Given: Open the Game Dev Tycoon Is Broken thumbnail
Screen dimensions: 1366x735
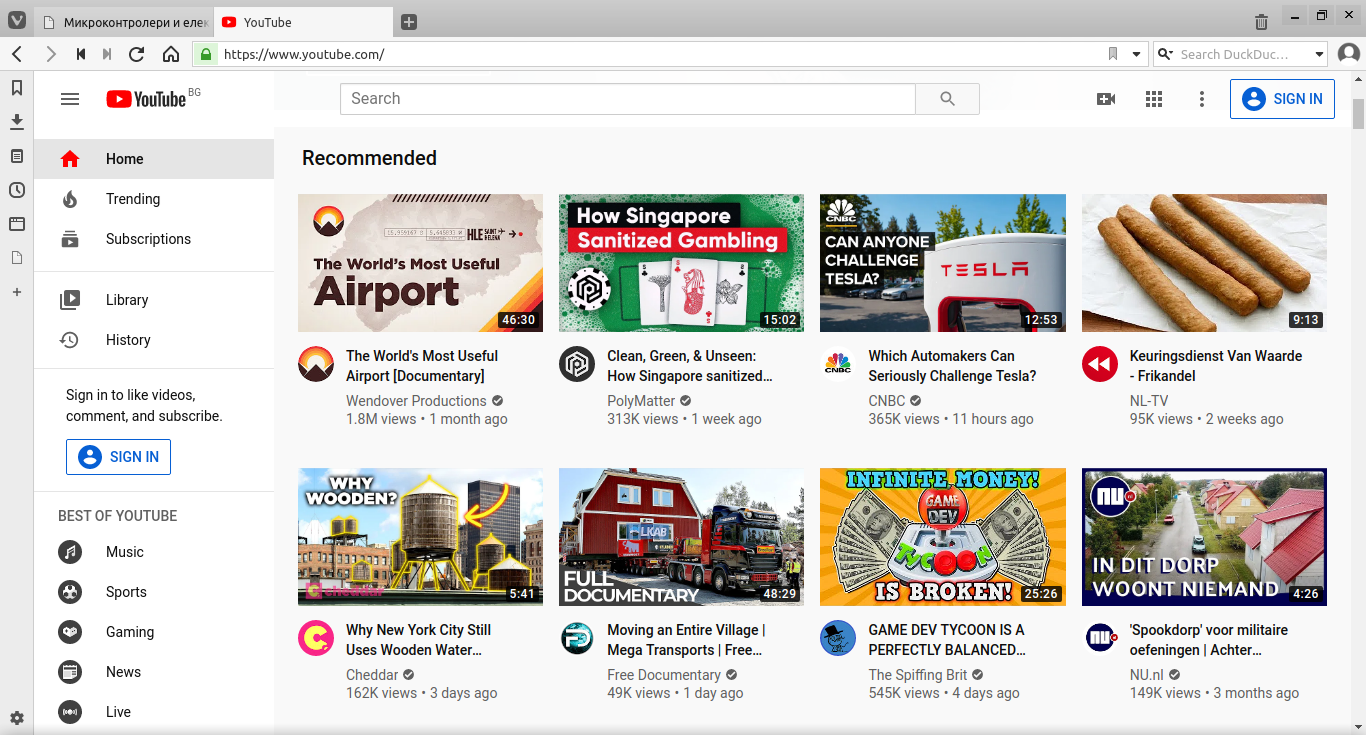Looking at the screenshot, I should pos(942,537).
